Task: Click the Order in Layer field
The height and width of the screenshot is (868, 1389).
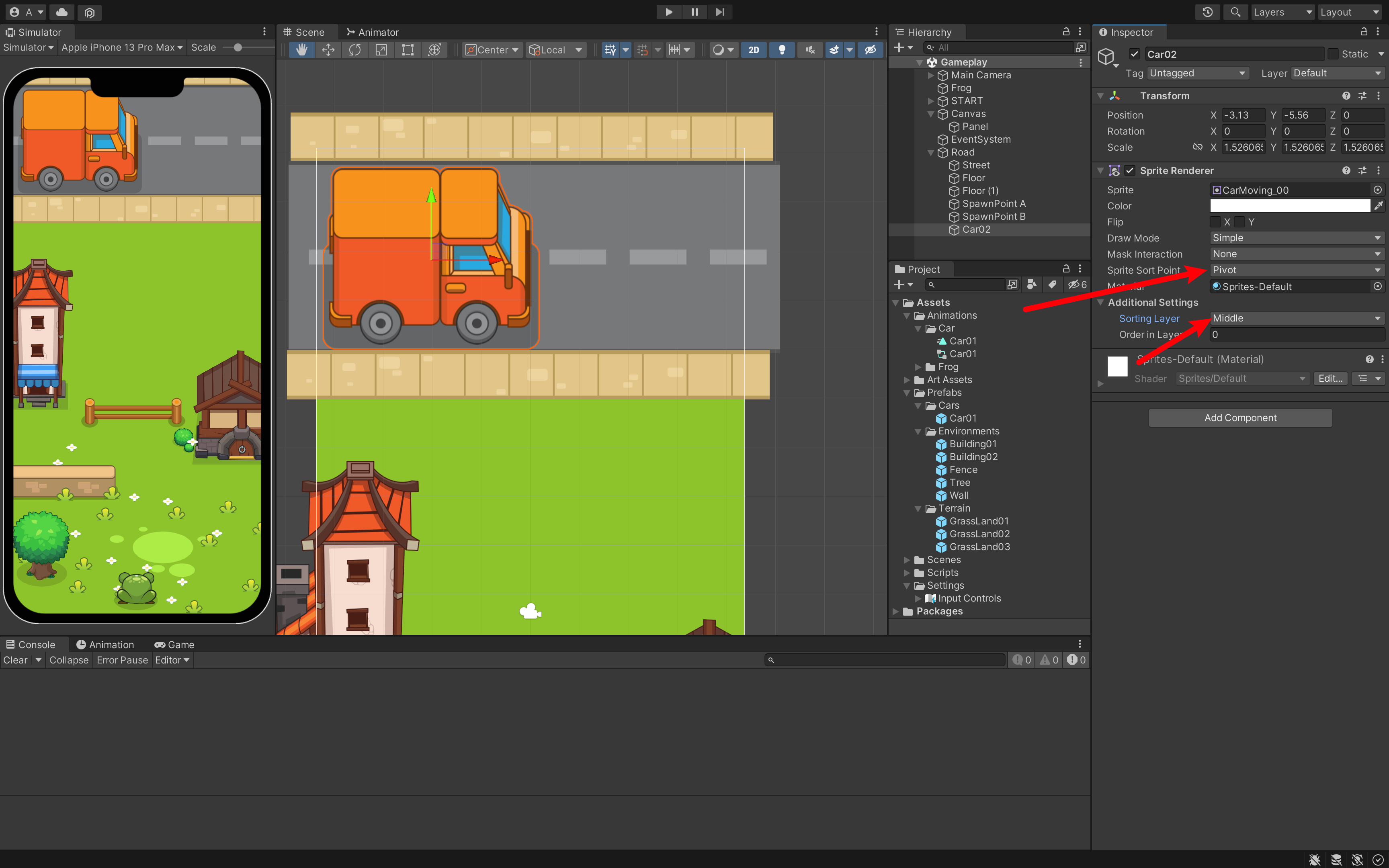Action: (x=1297, y=334)
